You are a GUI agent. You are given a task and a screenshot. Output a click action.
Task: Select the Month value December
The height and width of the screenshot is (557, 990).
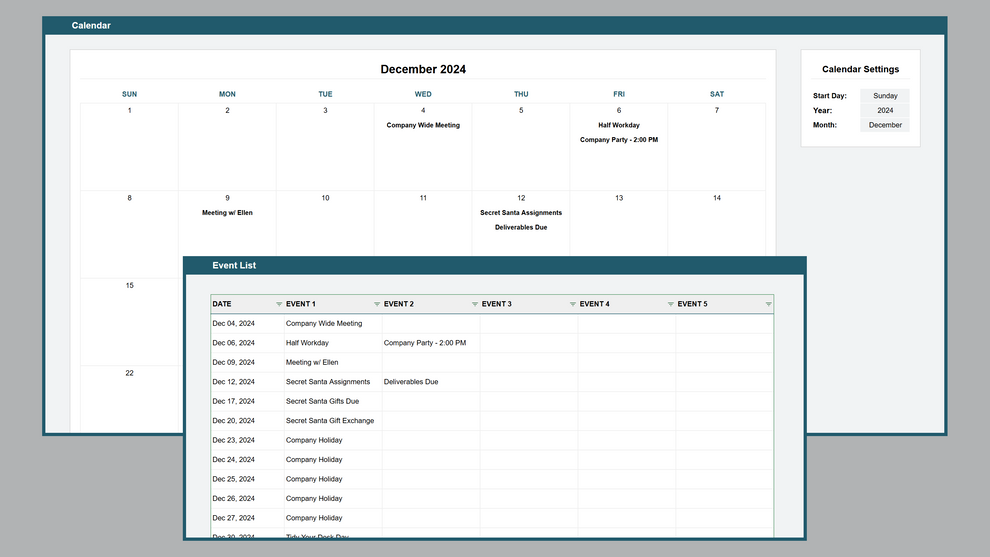[885, 126]
